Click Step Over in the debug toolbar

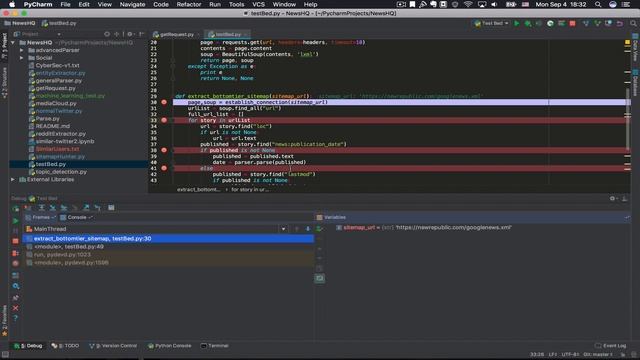41,208
